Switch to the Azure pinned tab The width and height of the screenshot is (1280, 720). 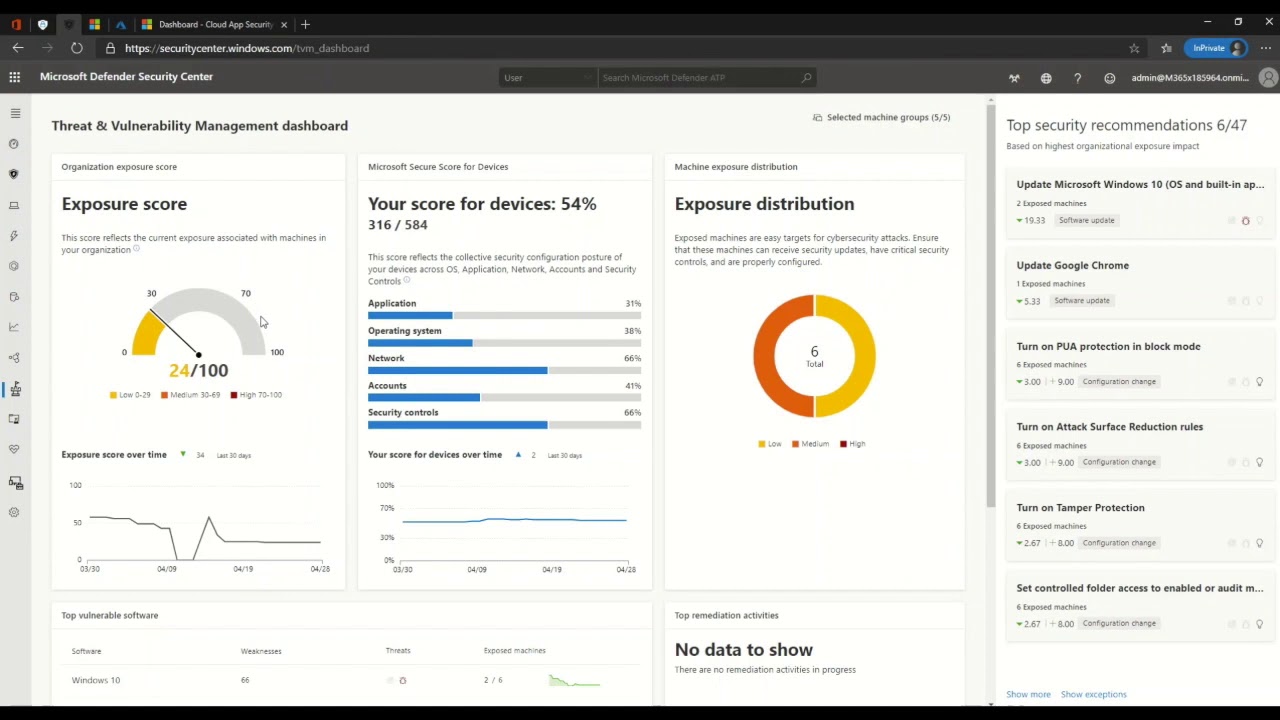[120, 24]
